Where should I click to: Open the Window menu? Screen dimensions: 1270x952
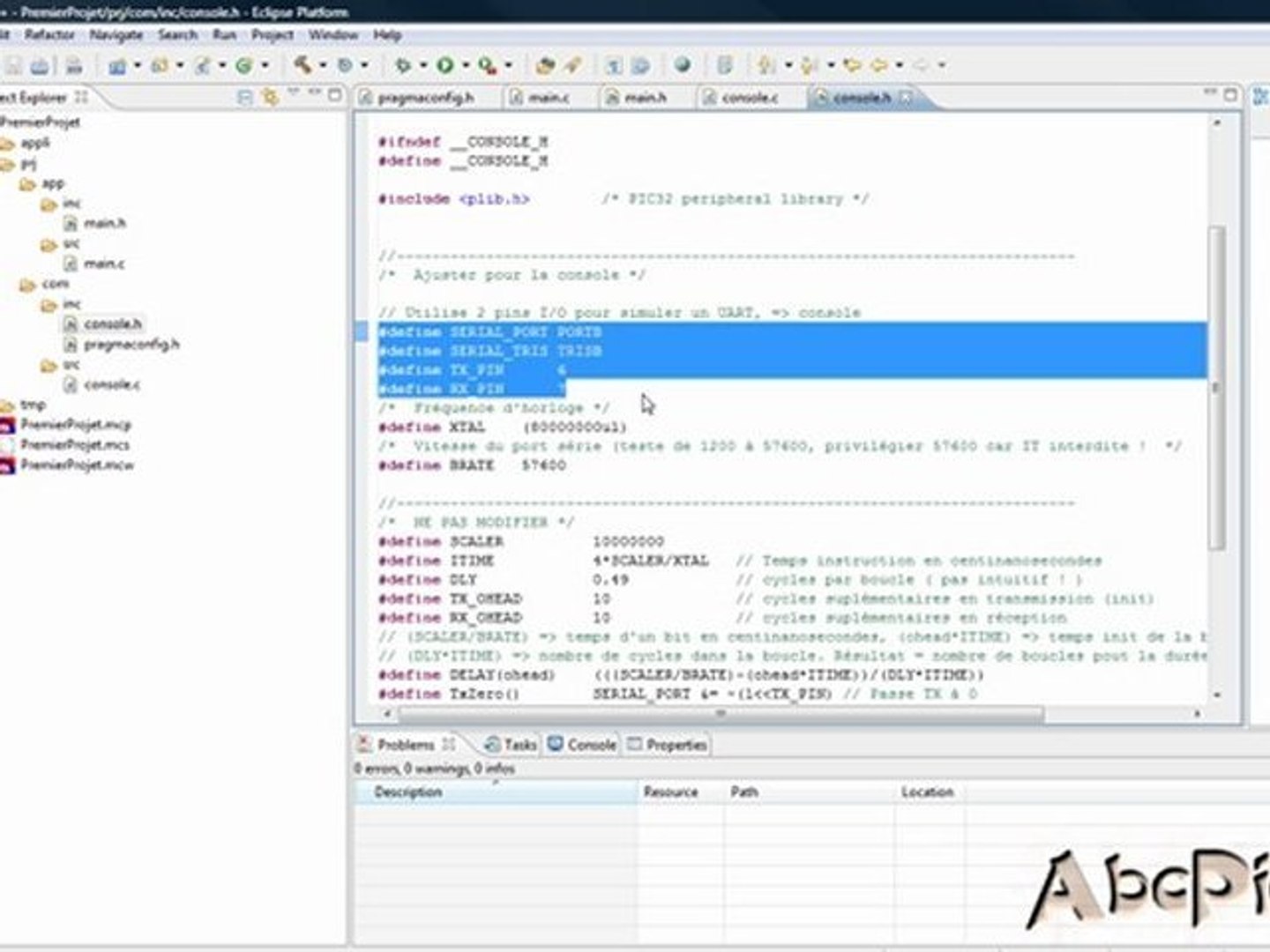pos(332,34)
